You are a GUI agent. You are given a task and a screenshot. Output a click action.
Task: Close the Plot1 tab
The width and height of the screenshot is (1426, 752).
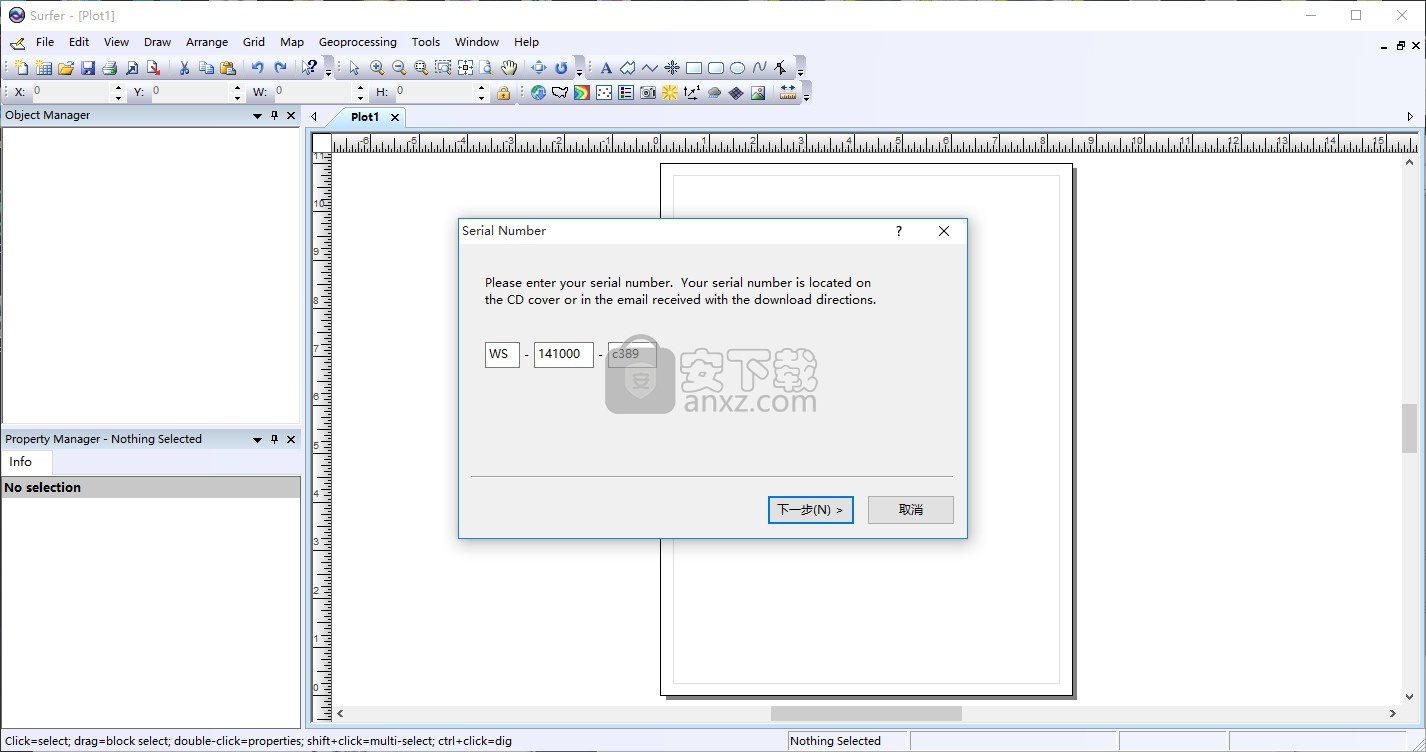[395, 117]
